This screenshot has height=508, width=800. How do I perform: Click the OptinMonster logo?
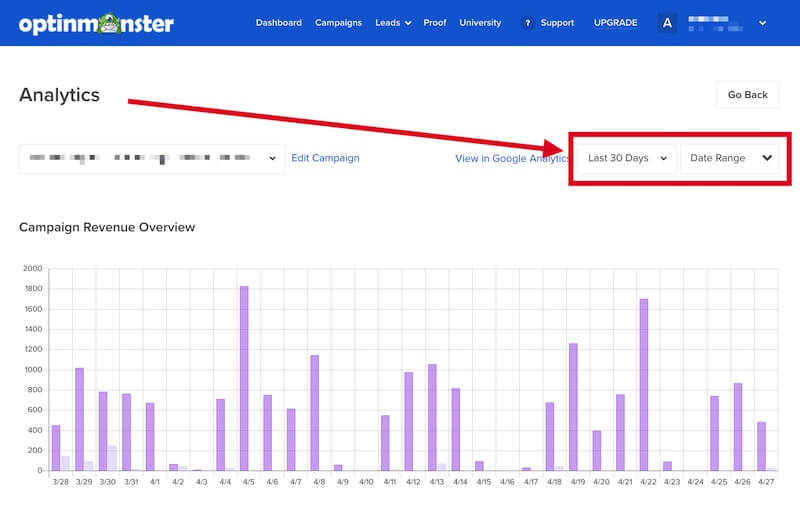point(96,23)
